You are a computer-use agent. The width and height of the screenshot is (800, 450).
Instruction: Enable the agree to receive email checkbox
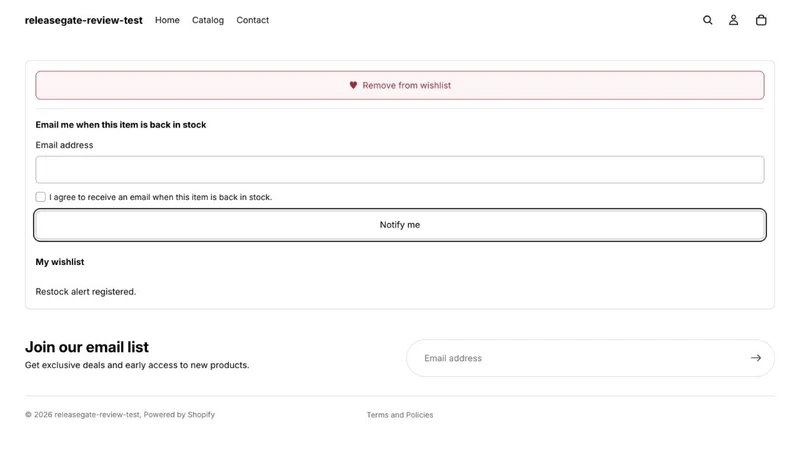pyautogui.click(x=40, y=197)
